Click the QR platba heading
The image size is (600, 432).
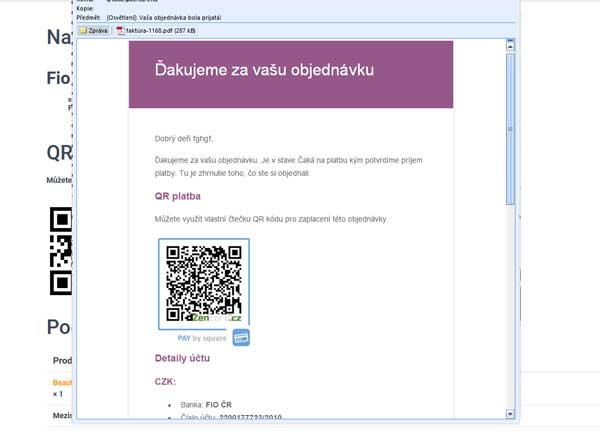coord(178,196)
